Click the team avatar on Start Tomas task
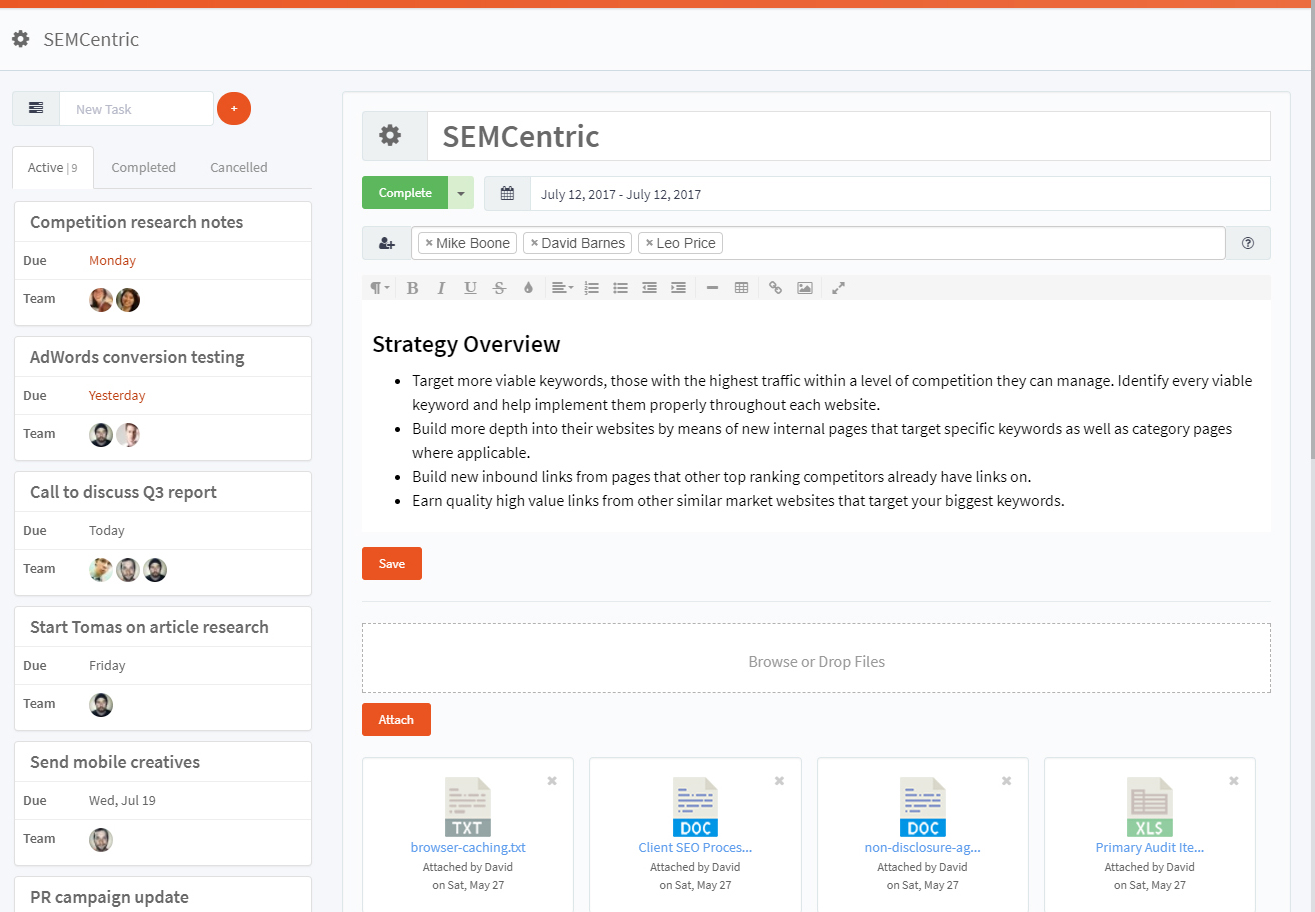 (101, 704)
